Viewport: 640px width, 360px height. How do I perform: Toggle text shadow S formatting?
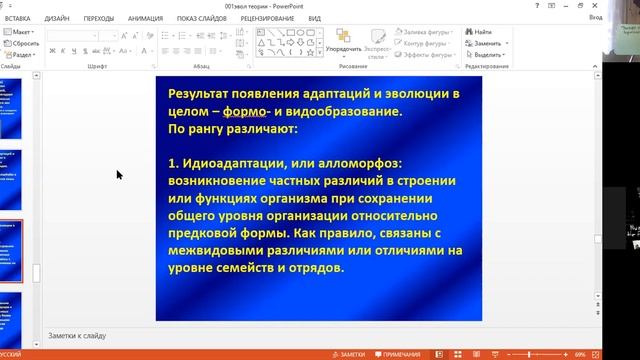tap(85, 51)
